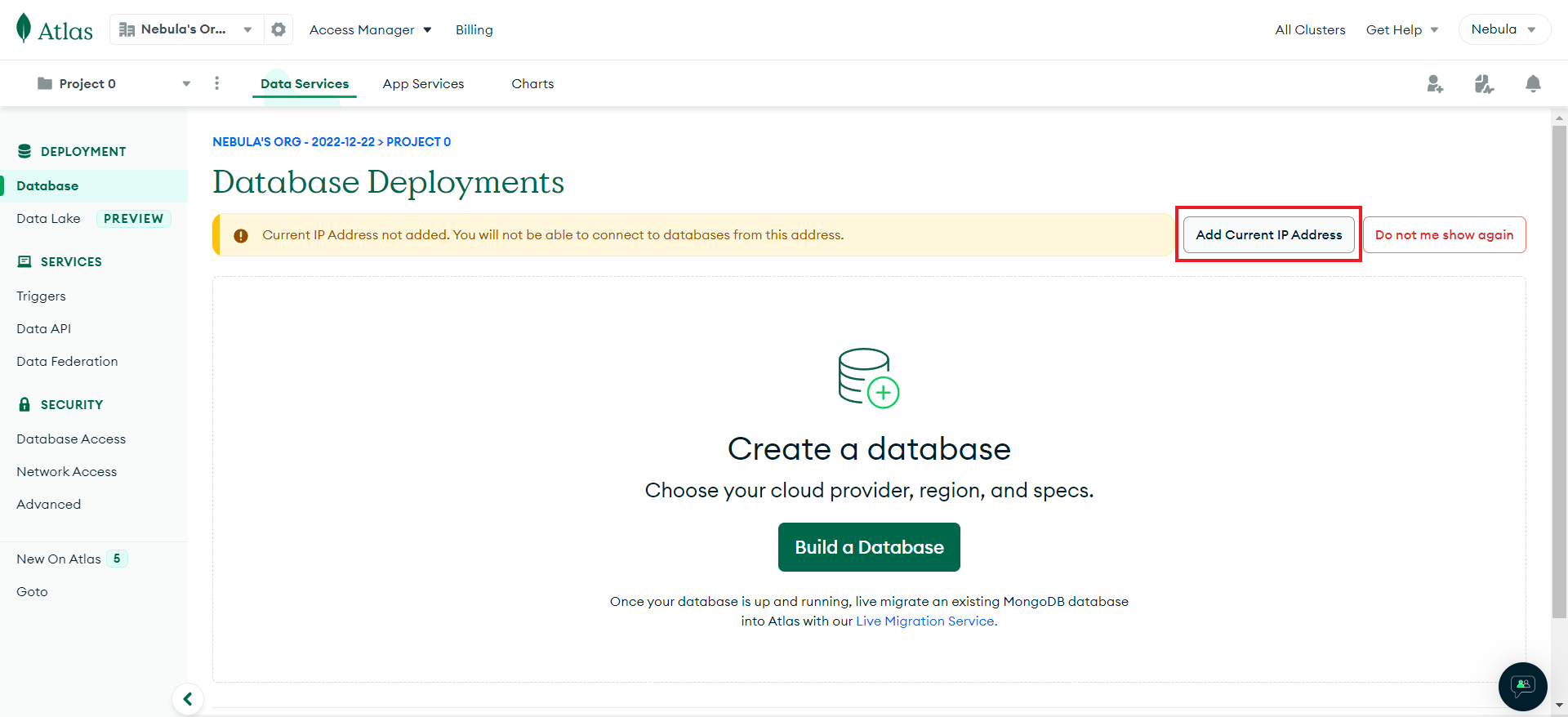Open Data Federation in the sidebar
1568x717 pixels.
tap(67, 361)
